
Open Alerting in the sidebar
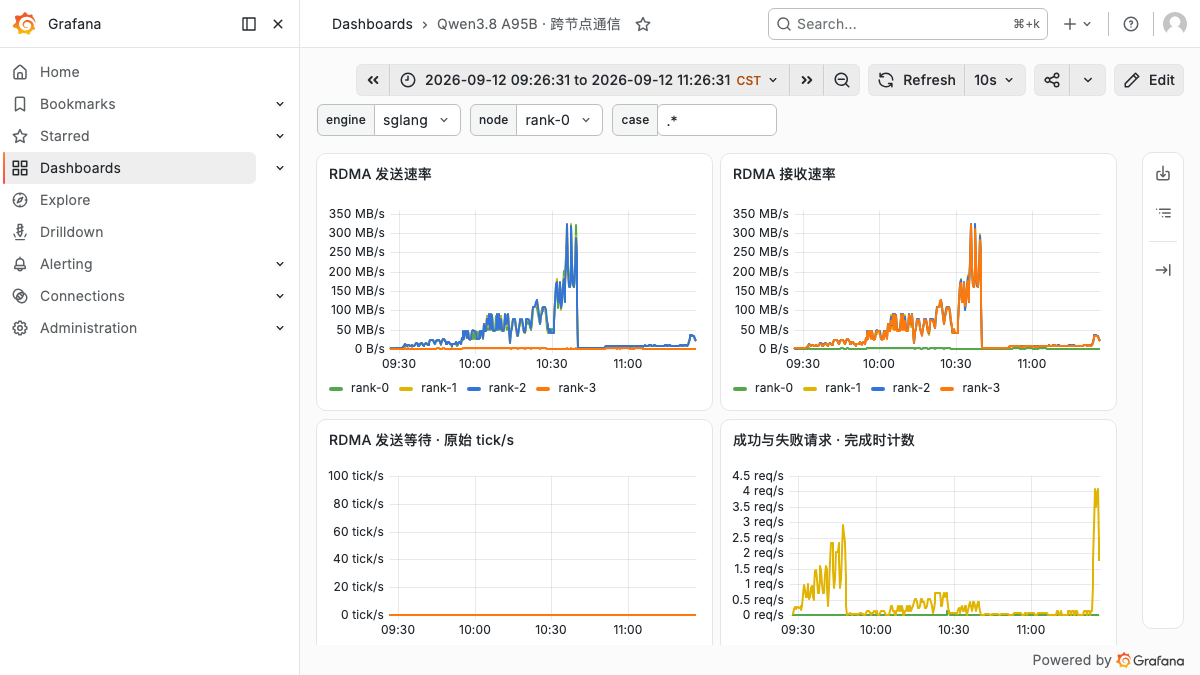click(66, 264)
